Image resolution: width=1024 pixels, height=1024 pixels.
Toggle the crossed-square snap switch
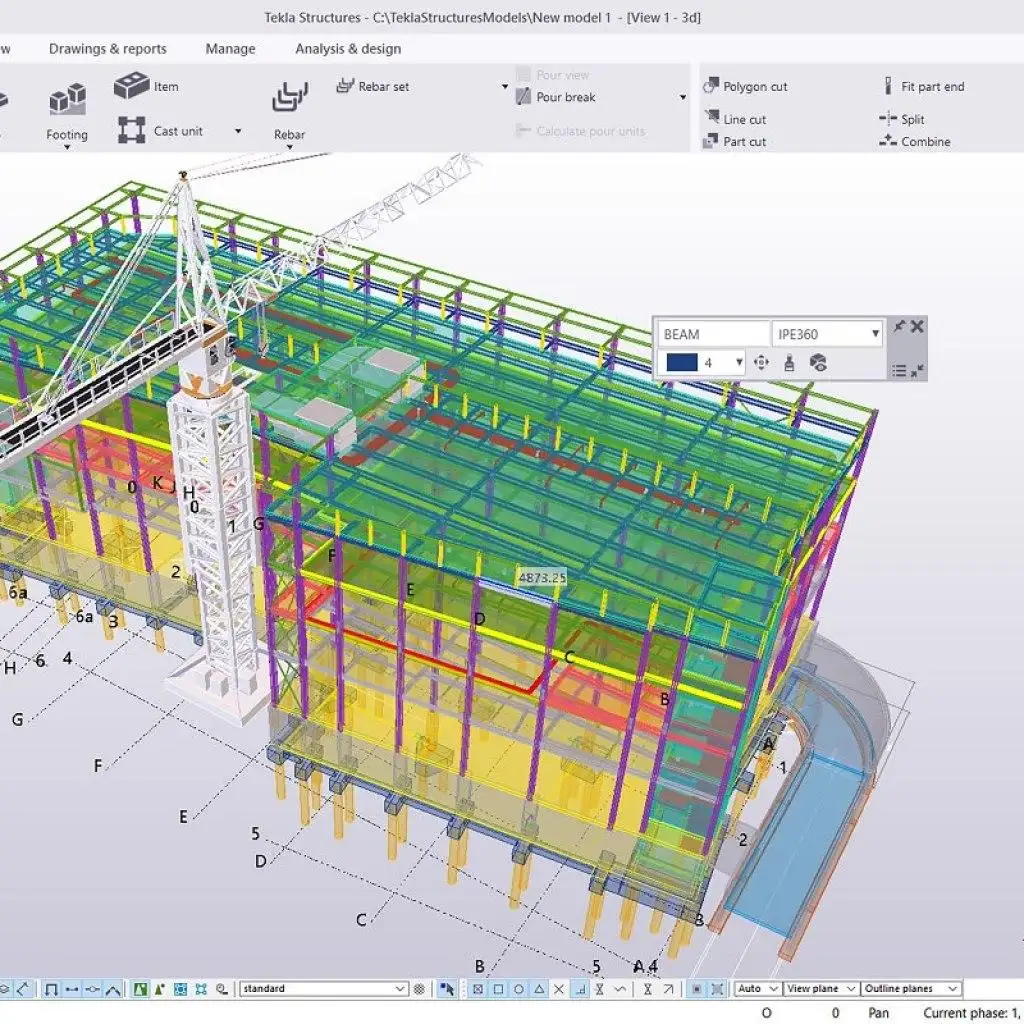[478, 989]
